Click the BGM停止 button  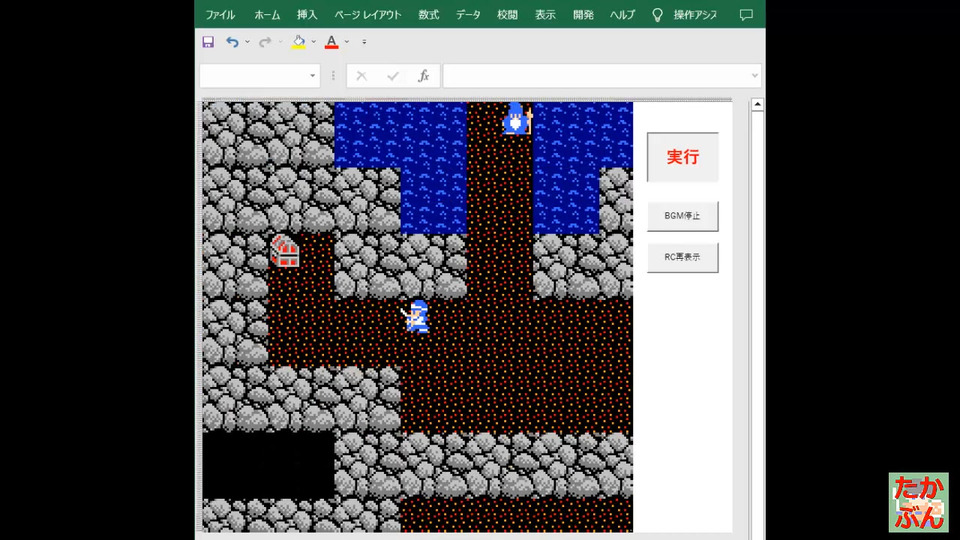pos(683,216)
